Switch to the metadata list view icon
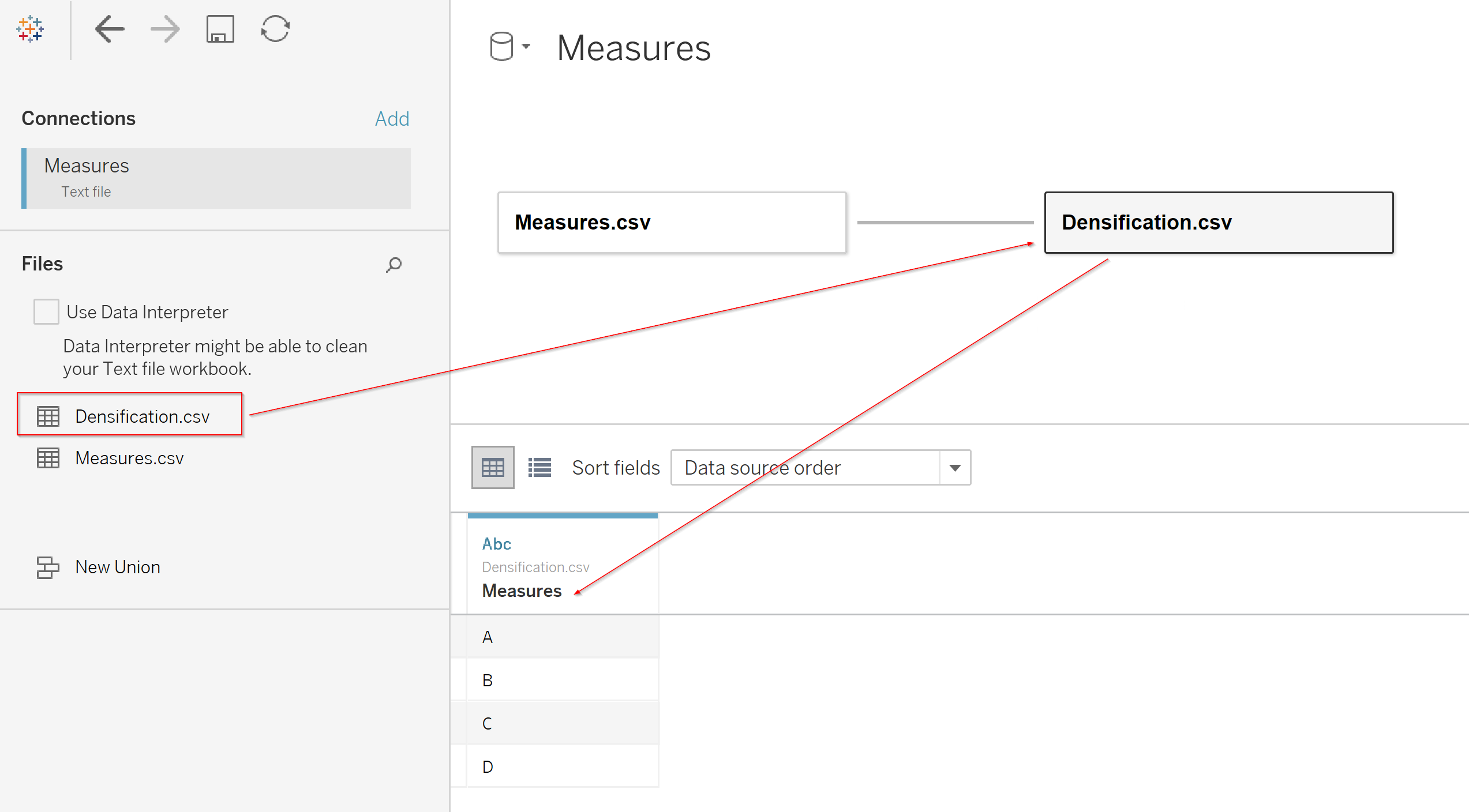This screenshot has width=1469, height=812. (540, 467)
